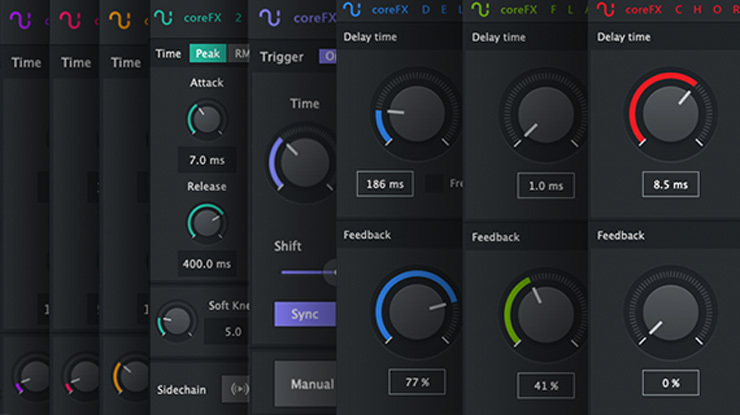Select RMS detection mode
Screen dimensions: 740x415
pos(239,53)
